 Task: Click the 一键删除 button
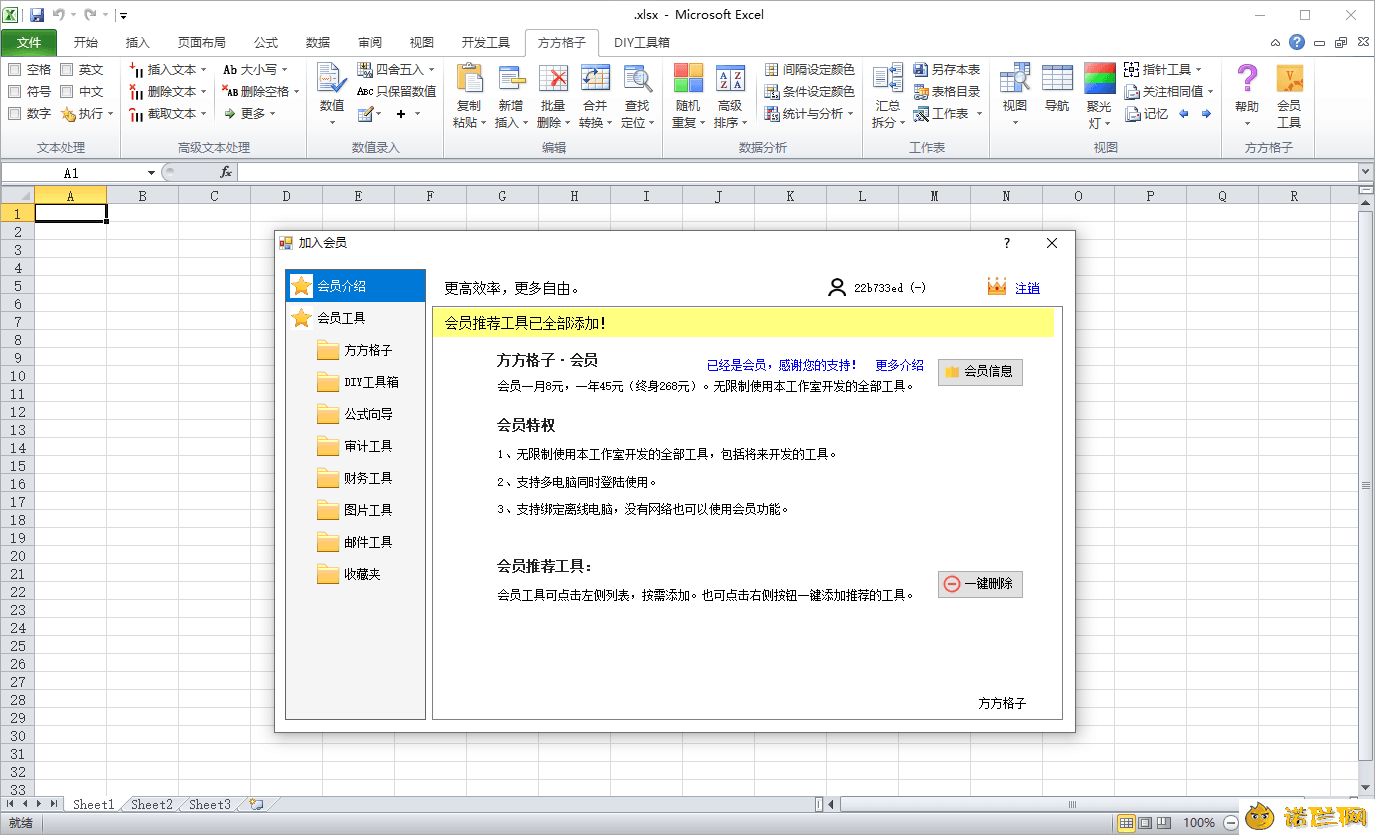980,584
